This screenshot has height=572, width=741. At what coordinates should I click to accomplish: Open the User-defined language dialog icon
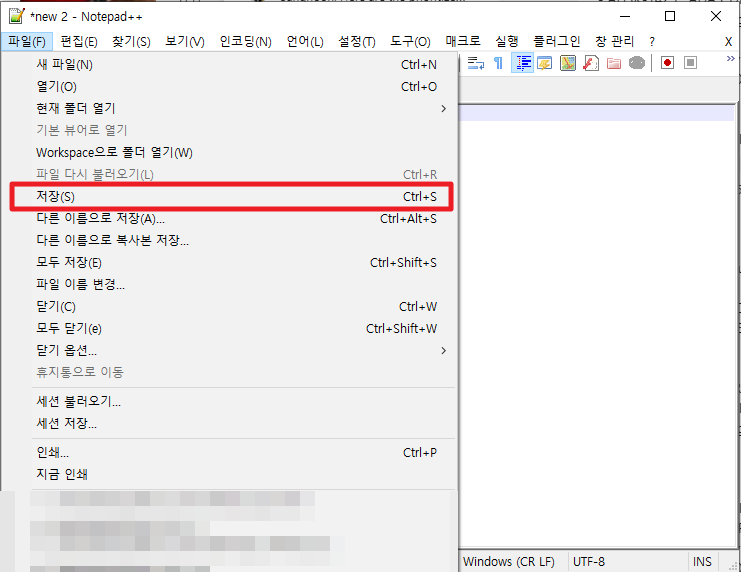(x=545, y=63)
